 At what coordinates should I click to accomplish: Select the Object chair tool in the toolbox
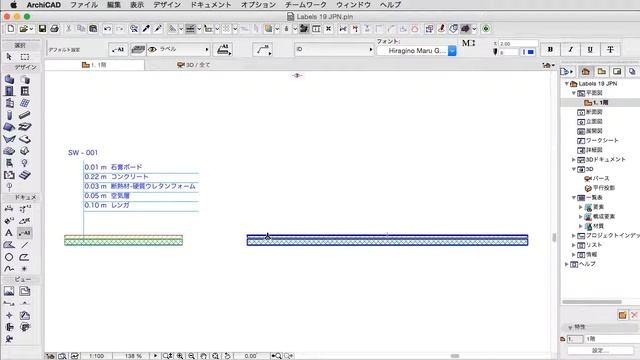[9, 163]
